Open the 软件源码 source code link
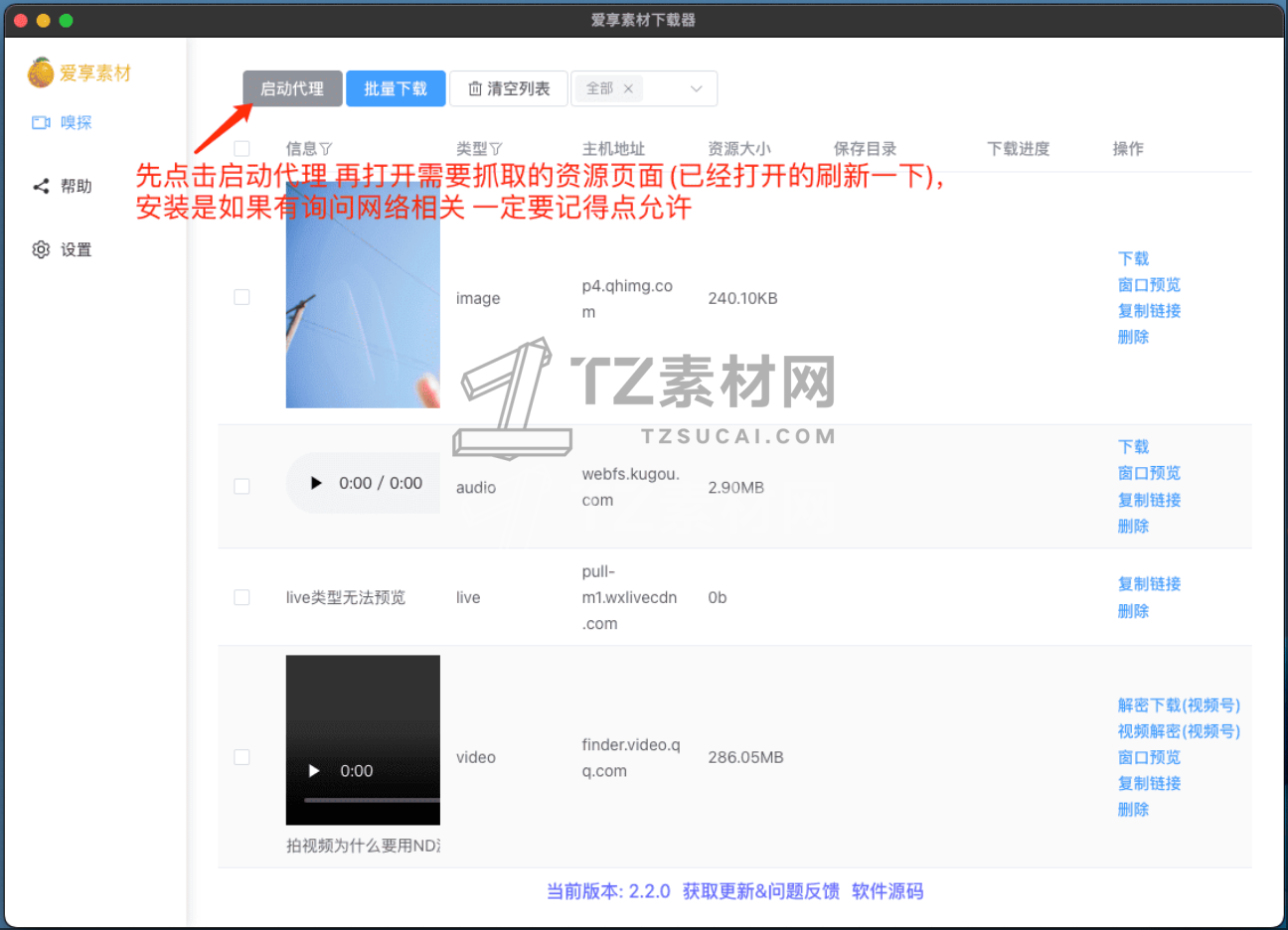The image size is (1288, 930). point(887,891)
